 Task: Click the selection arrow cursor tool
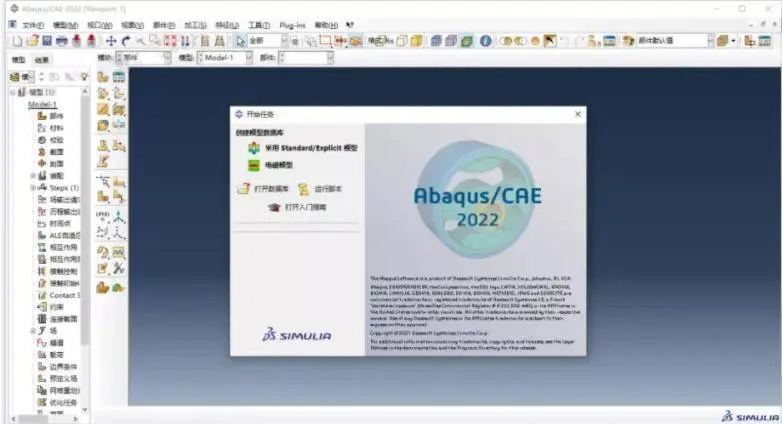click(x=240, y=41)
